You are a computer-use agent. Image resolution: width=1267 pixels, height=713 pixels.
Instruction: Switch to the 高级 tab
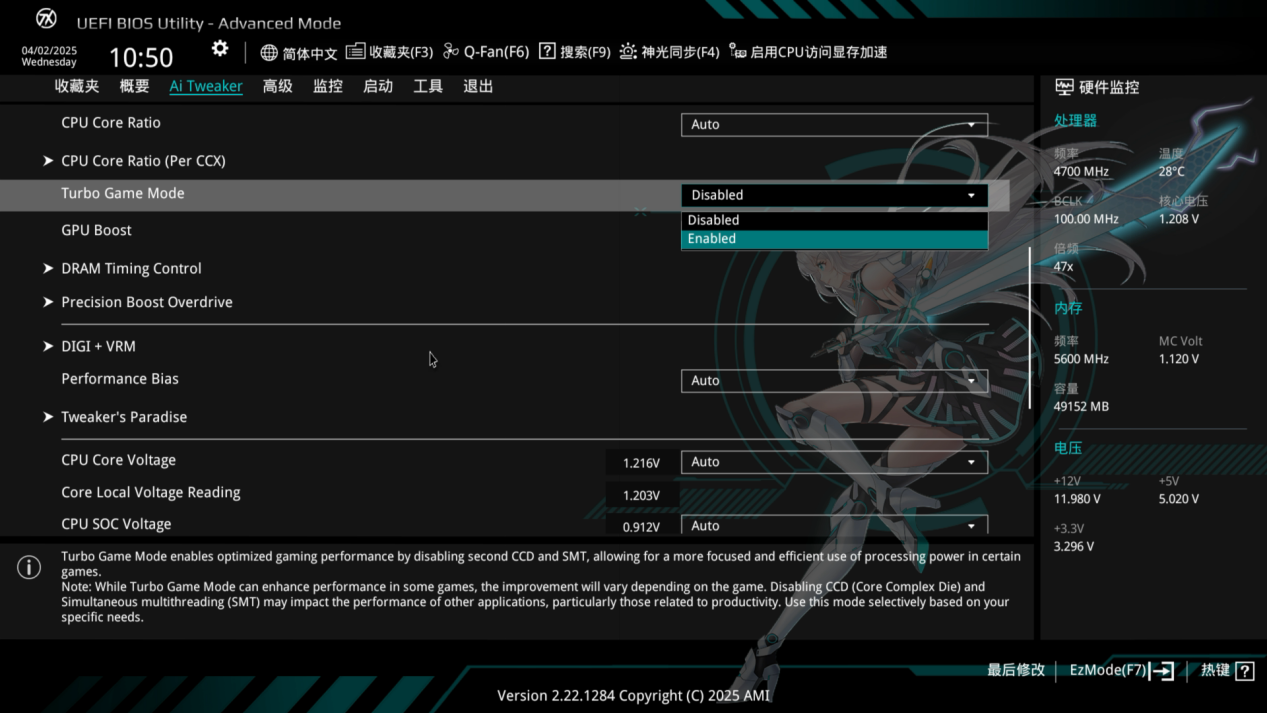277,86
